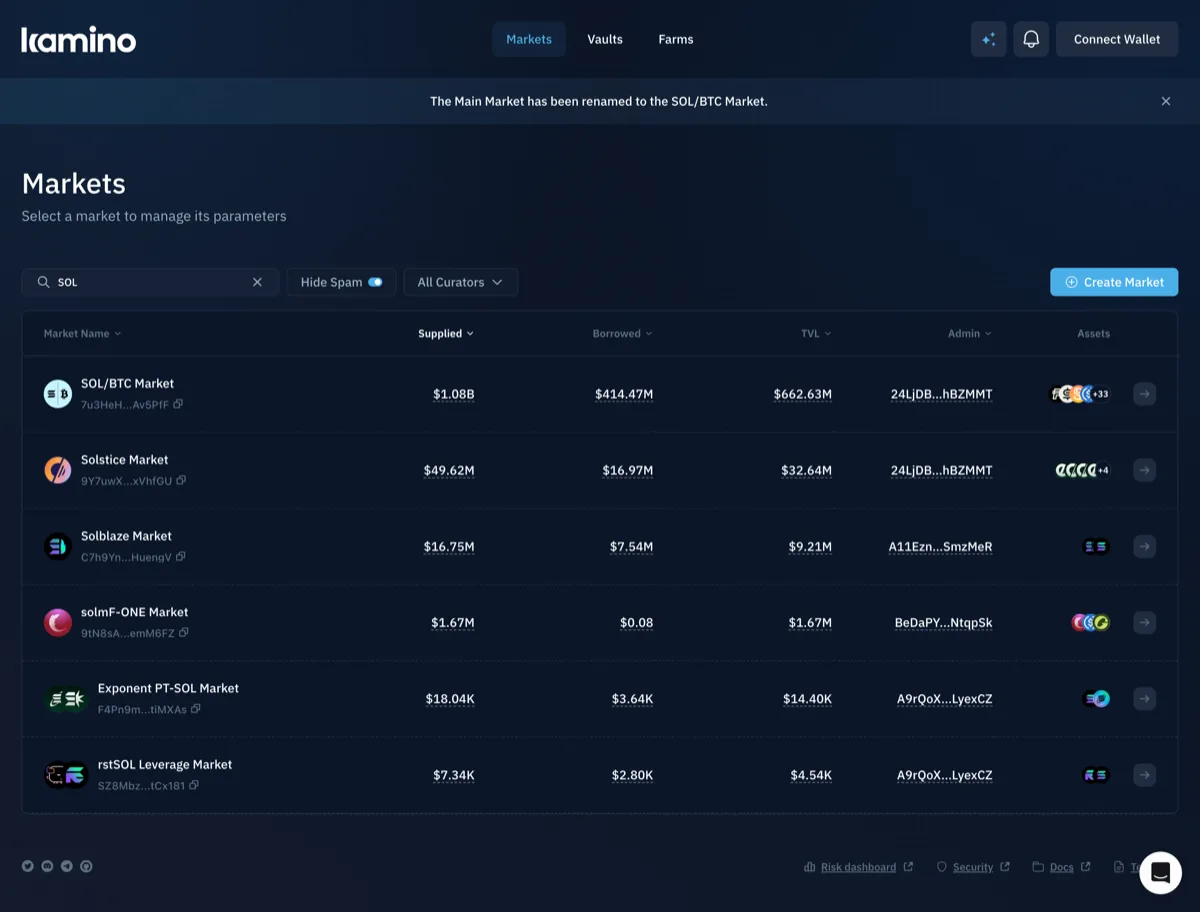1200x912 pixels.
Task: Show Solstice Market's +4 assets icons
Action: tap(1083, 470)
